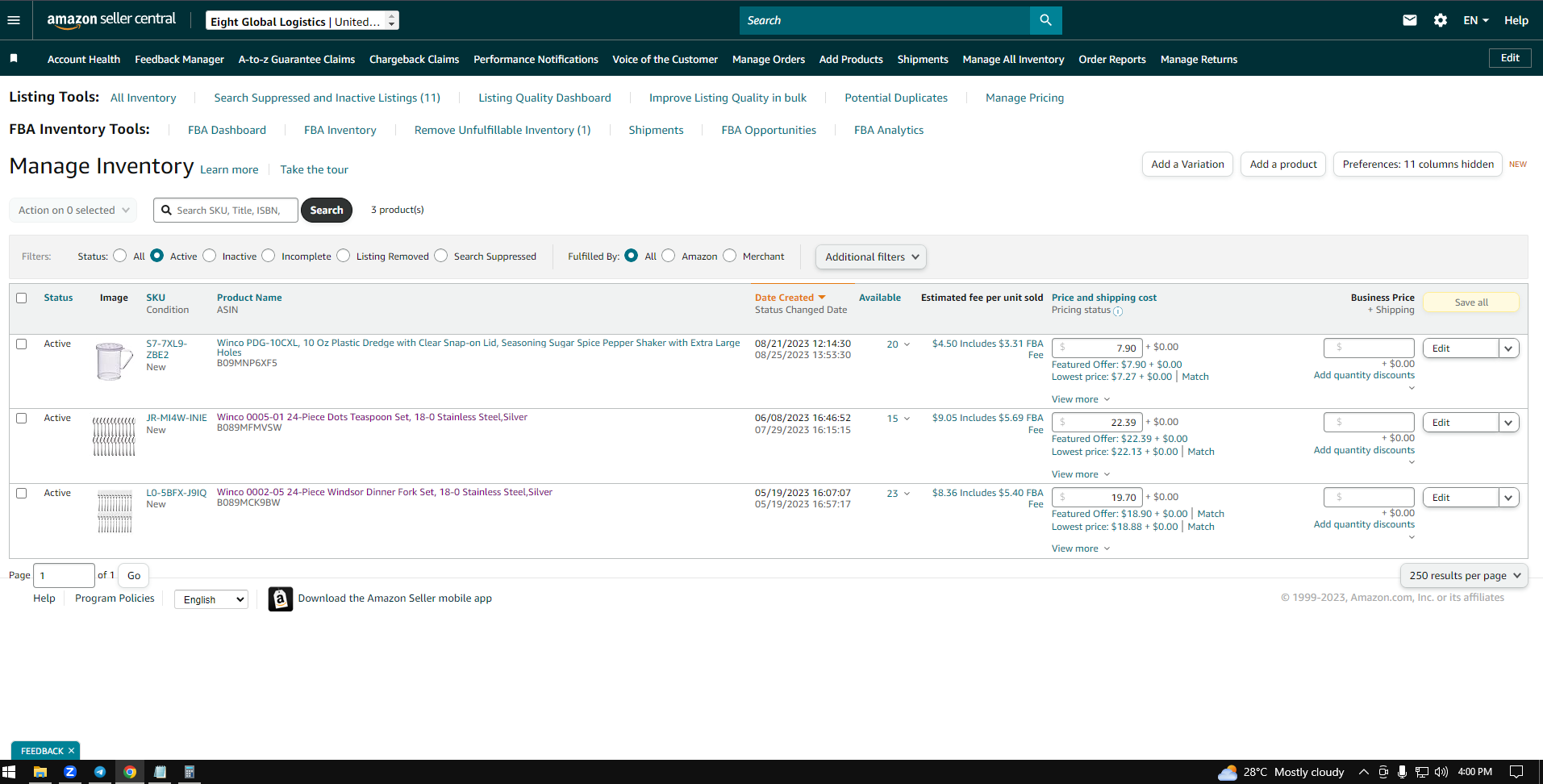The width and height of the screenshot is (1543, 784).
Task: Open the settings gear icon
Action: tap(1440, 20)
